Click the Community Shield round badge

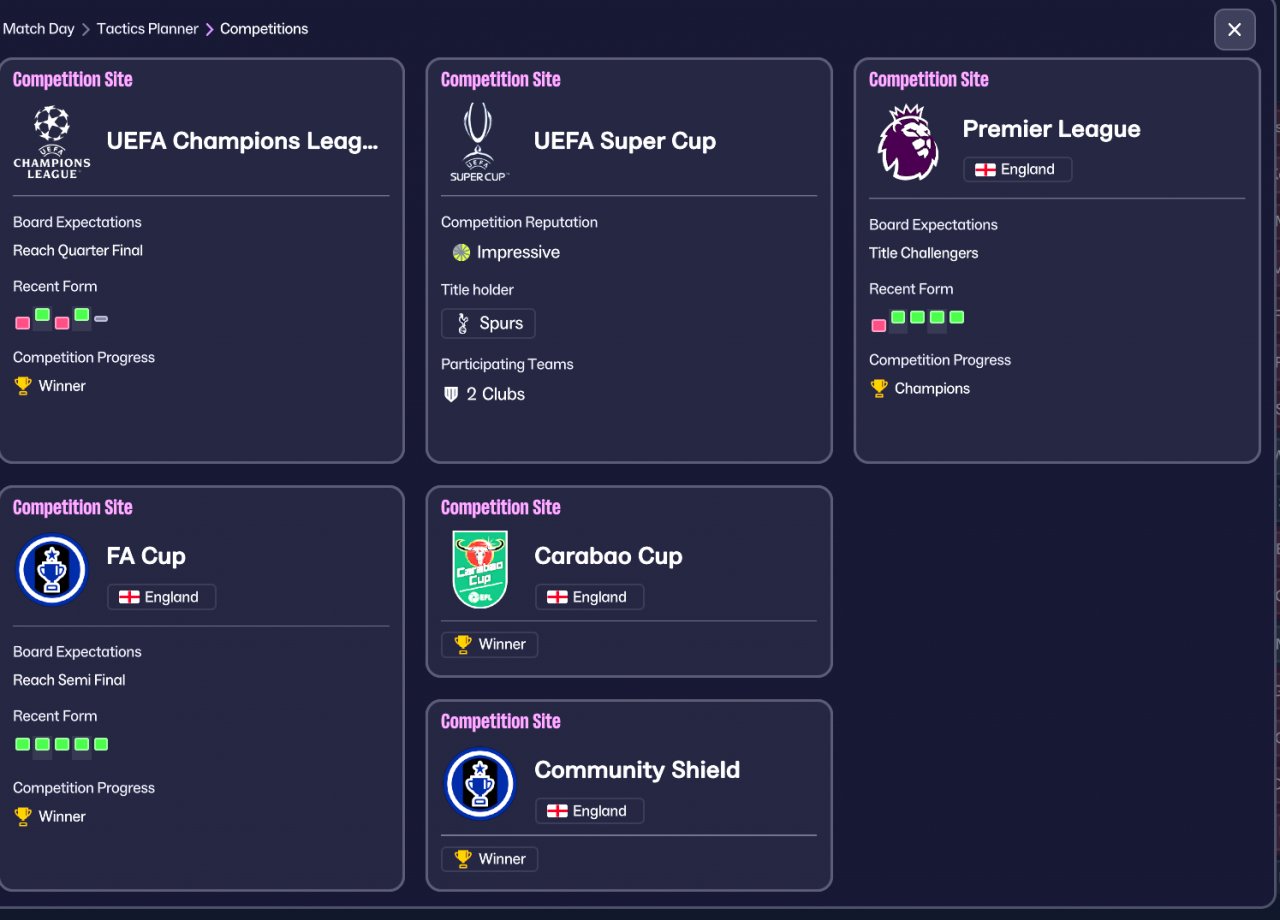(x=480, y=784)
